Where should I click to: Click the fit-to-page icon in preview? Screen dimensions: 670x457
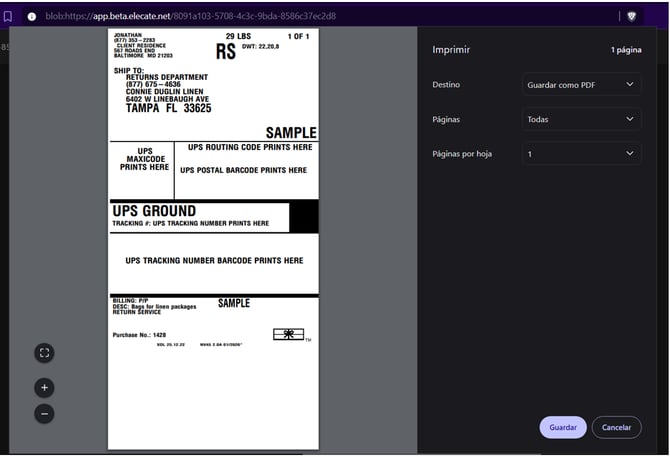coord(44,352)
